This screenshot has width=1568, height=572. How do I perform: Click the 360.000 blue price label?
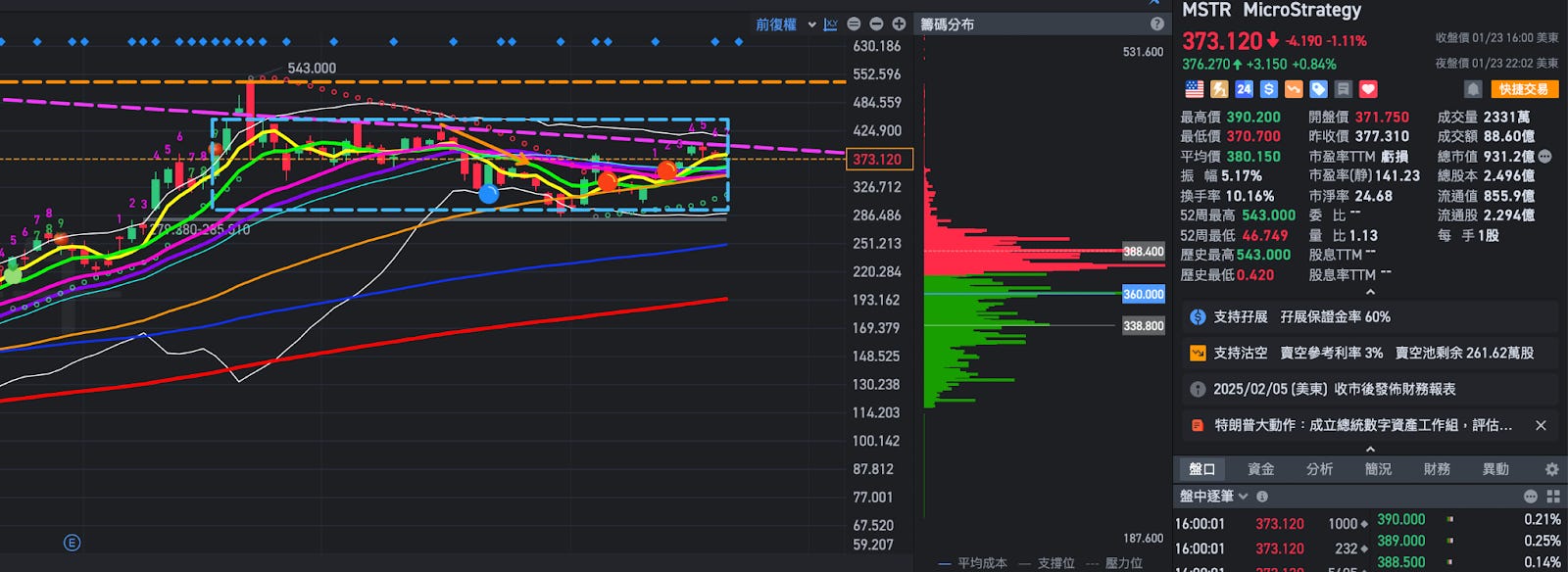click(1144, 294)
